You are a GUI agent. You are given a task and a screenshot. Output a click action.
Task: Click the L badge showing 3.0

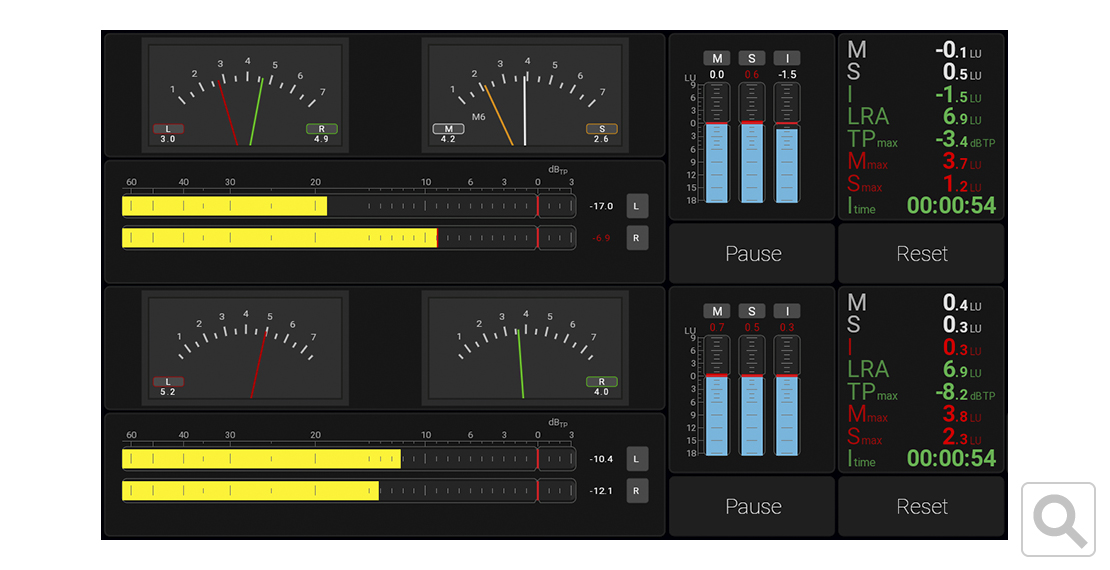pos(168,129)
